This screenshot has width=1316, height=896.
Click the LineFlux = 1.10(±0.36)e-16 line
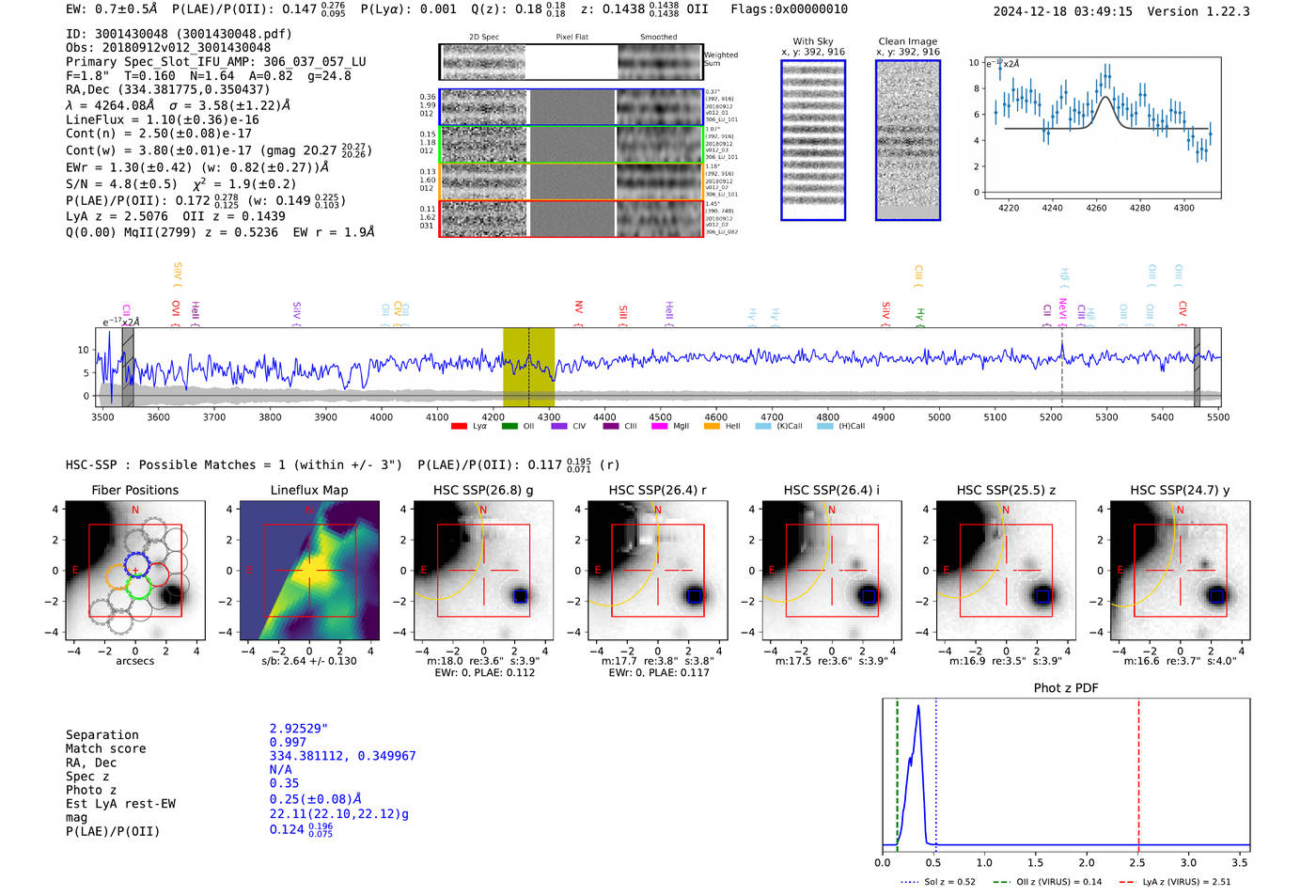(x=163, y=120)
